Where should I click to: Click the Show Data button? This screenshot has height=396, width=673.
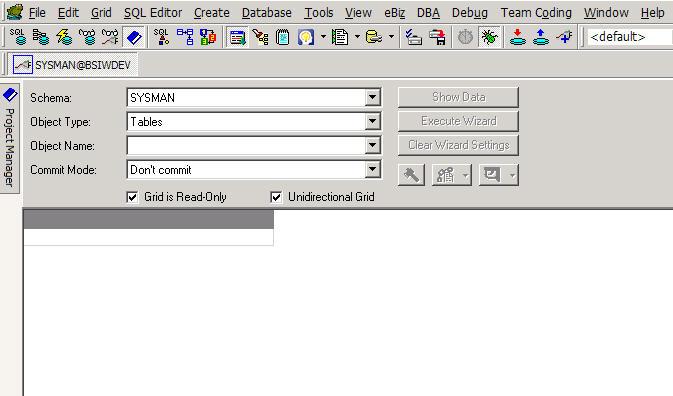[458, 97]
